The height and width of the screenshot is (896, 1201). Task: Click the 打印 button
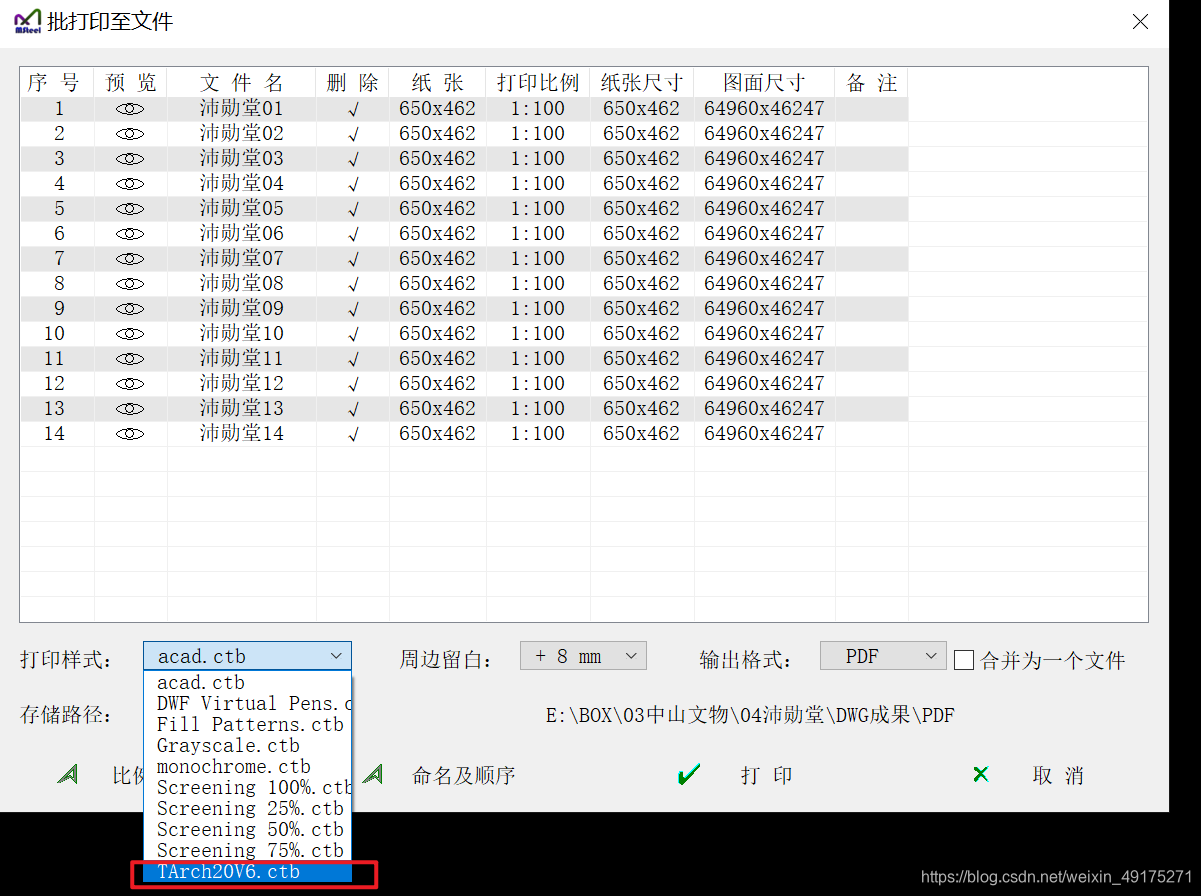point(767,775)
